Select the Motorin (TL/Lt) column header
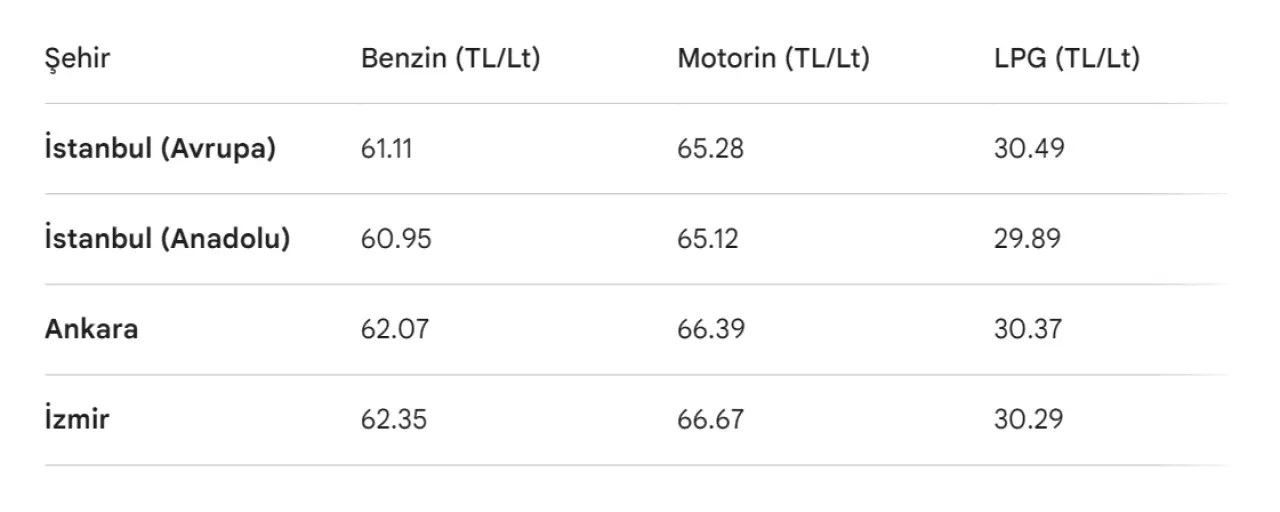Screen dimensions: 1280x512 (x=773, y=59)
